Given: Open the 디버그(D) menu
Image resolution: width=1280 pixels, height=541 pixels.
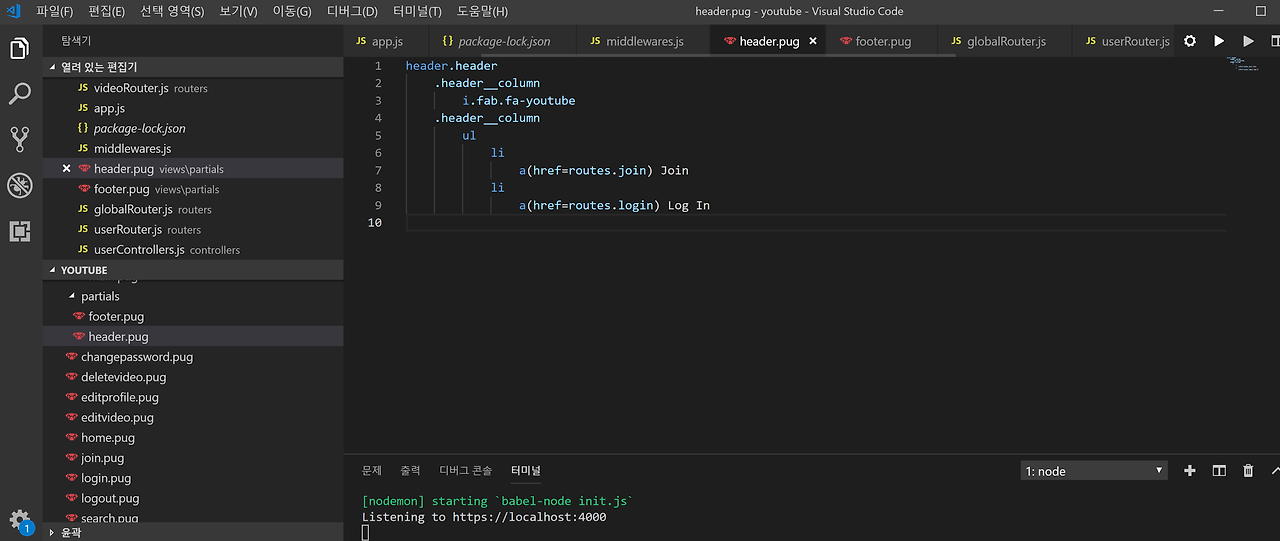Looking at the screenshot, I should (352, 11).
